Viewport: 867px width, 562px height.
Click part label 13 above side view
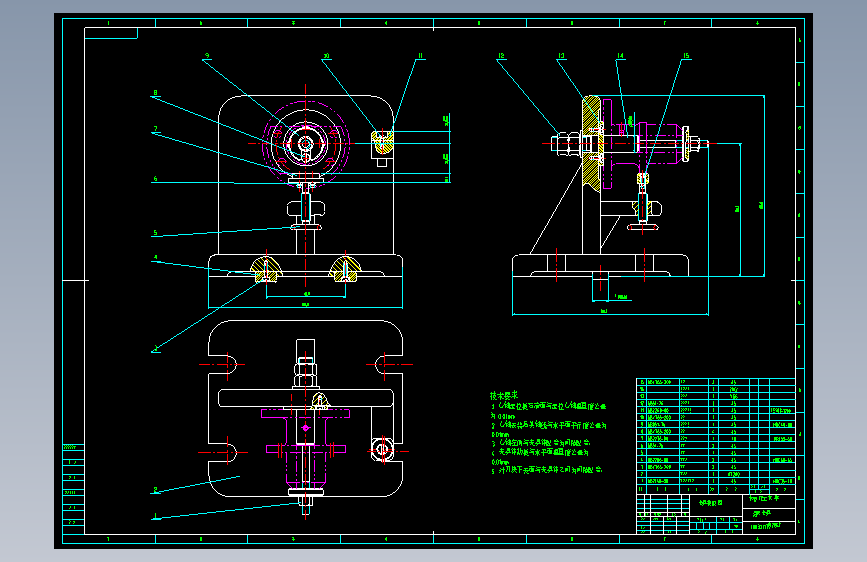(x=561, y=56)
